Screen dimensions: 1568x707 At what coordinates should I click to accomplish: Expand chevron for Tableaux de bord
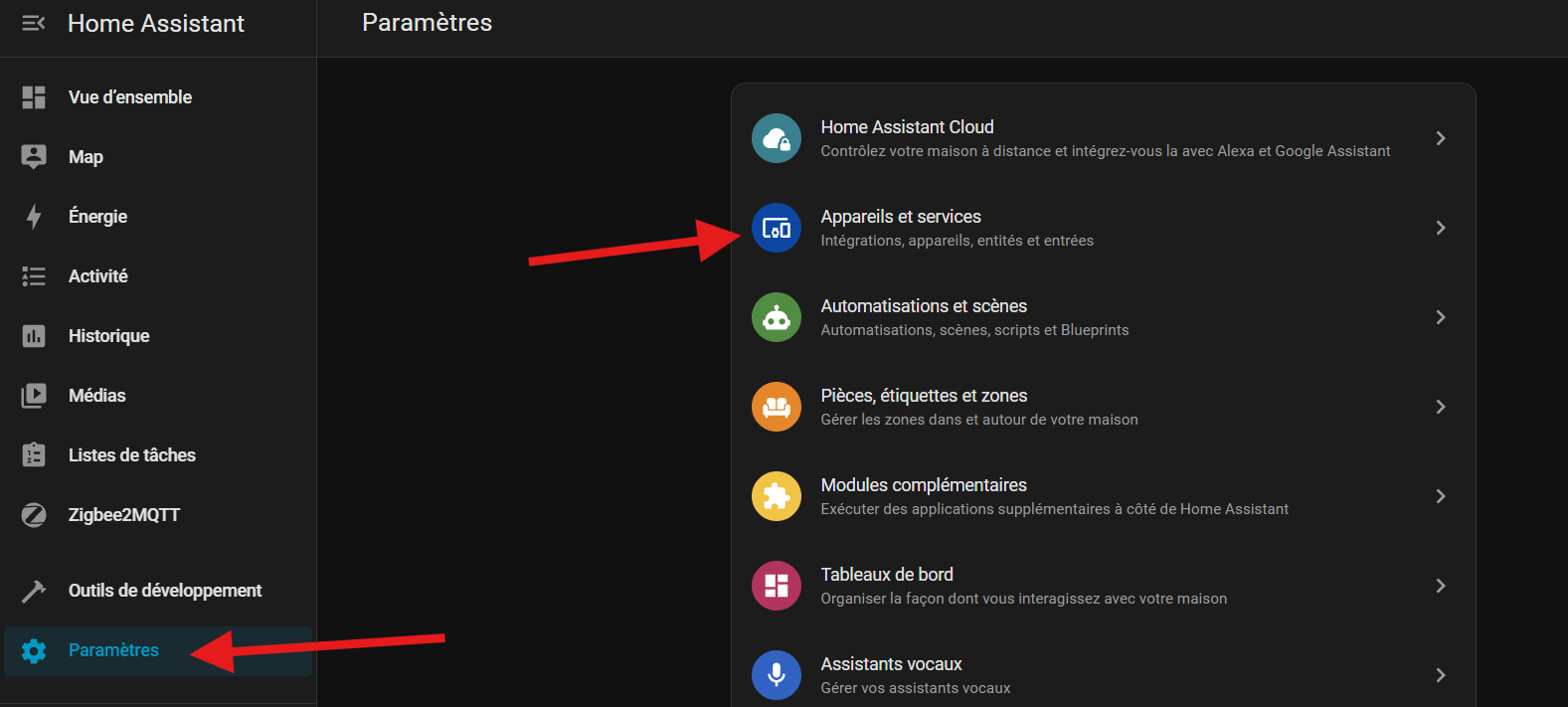(x=1440, y=586)
